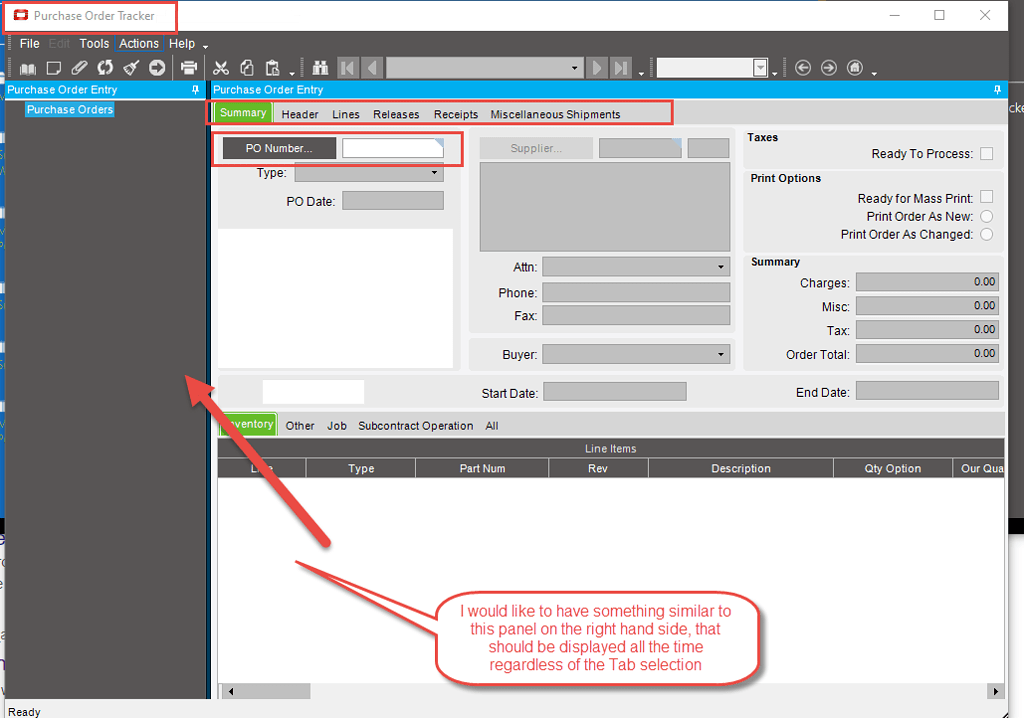Switch to the Releases tab
Viewport: 1024px width, 718px height.
click(x=396, y=114)
